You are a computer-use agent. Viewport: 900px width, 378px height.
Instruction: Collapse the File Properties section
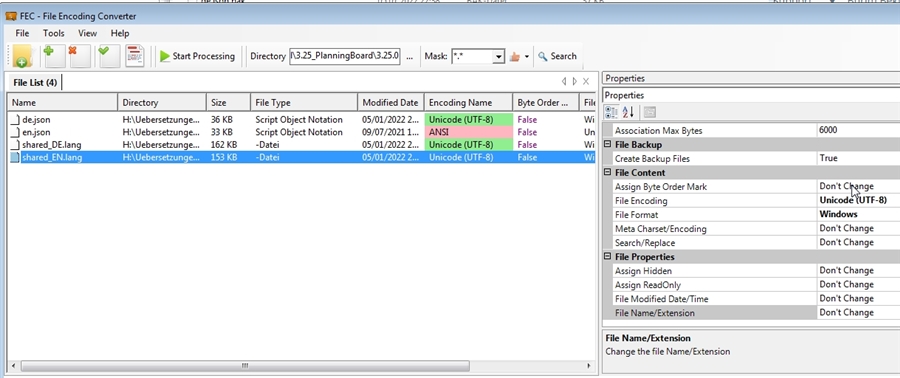click(x=608, y=257)
